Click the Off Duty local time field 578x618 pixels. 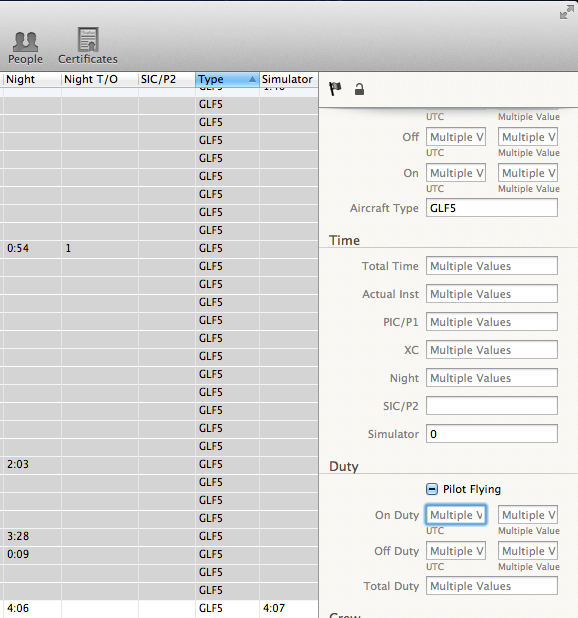[528, 551]
